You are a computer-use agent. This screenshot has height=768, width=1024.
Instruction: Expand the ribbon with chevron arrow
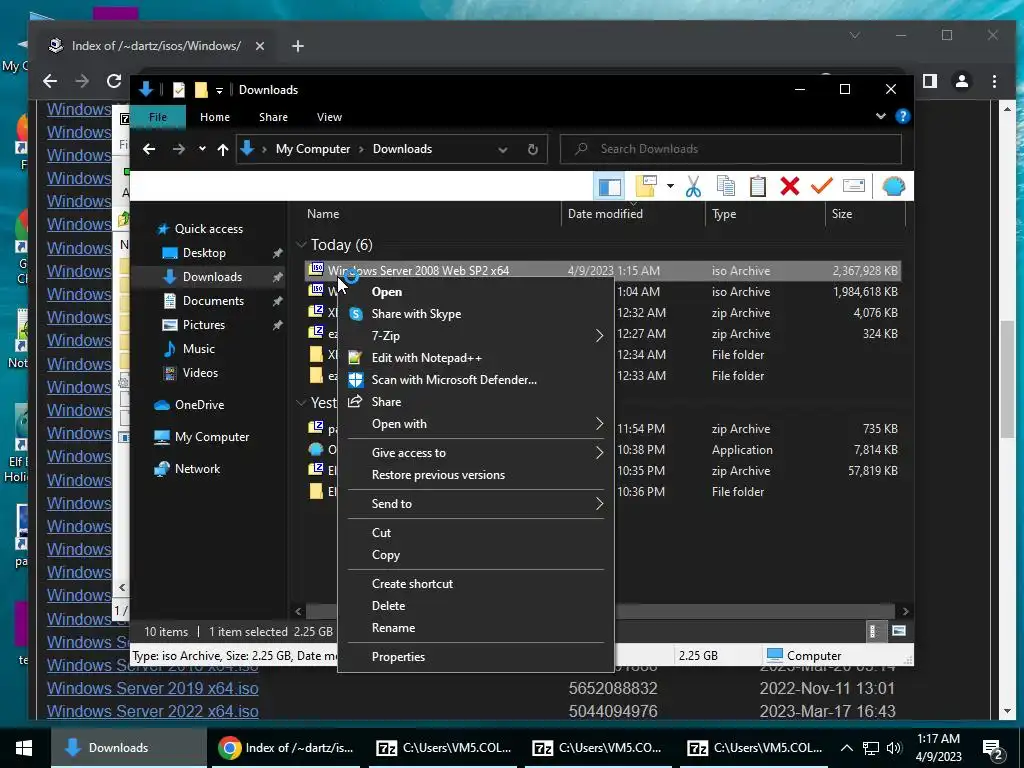881,116
